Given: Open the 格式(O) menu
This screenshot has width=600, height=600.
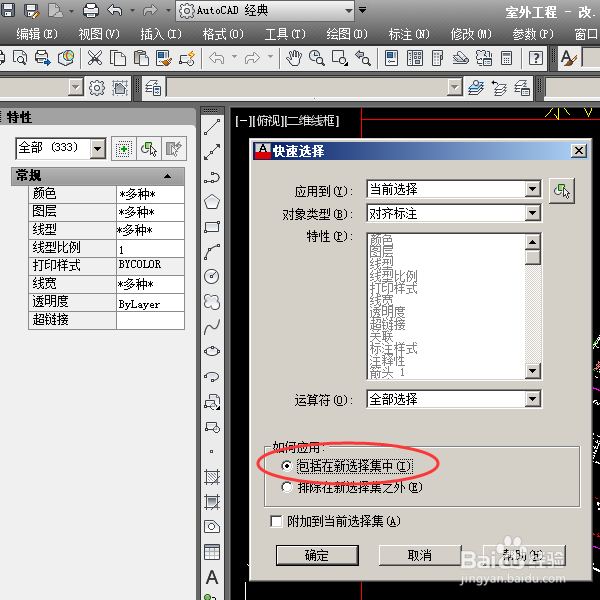Looking at the screenshot, I should pyautogui.click(x=223, y=34).
